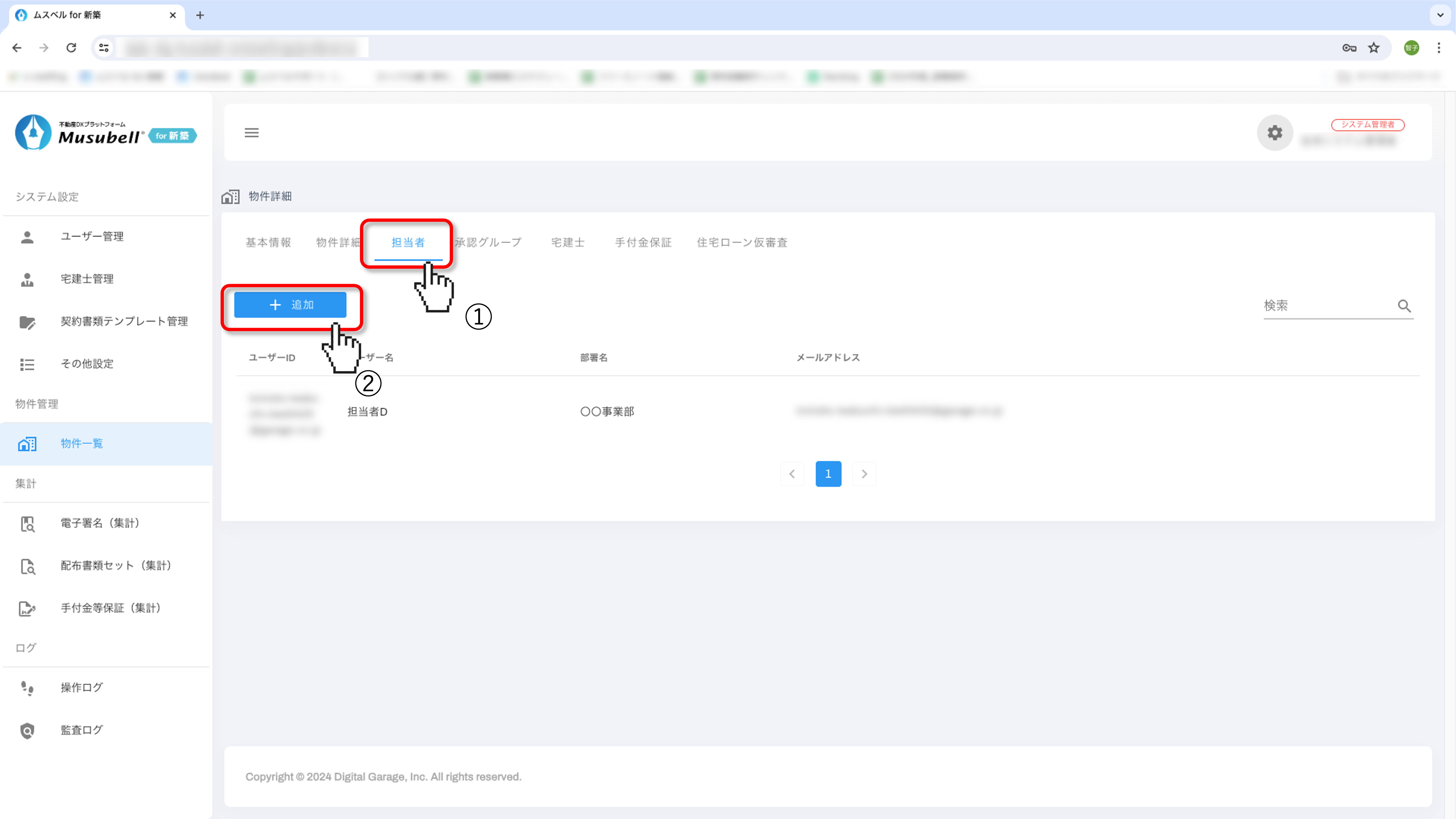This screenshot has height=819, width=1456.
Task: Select 手付金保証 tab
Action: [x=643, y=242]
